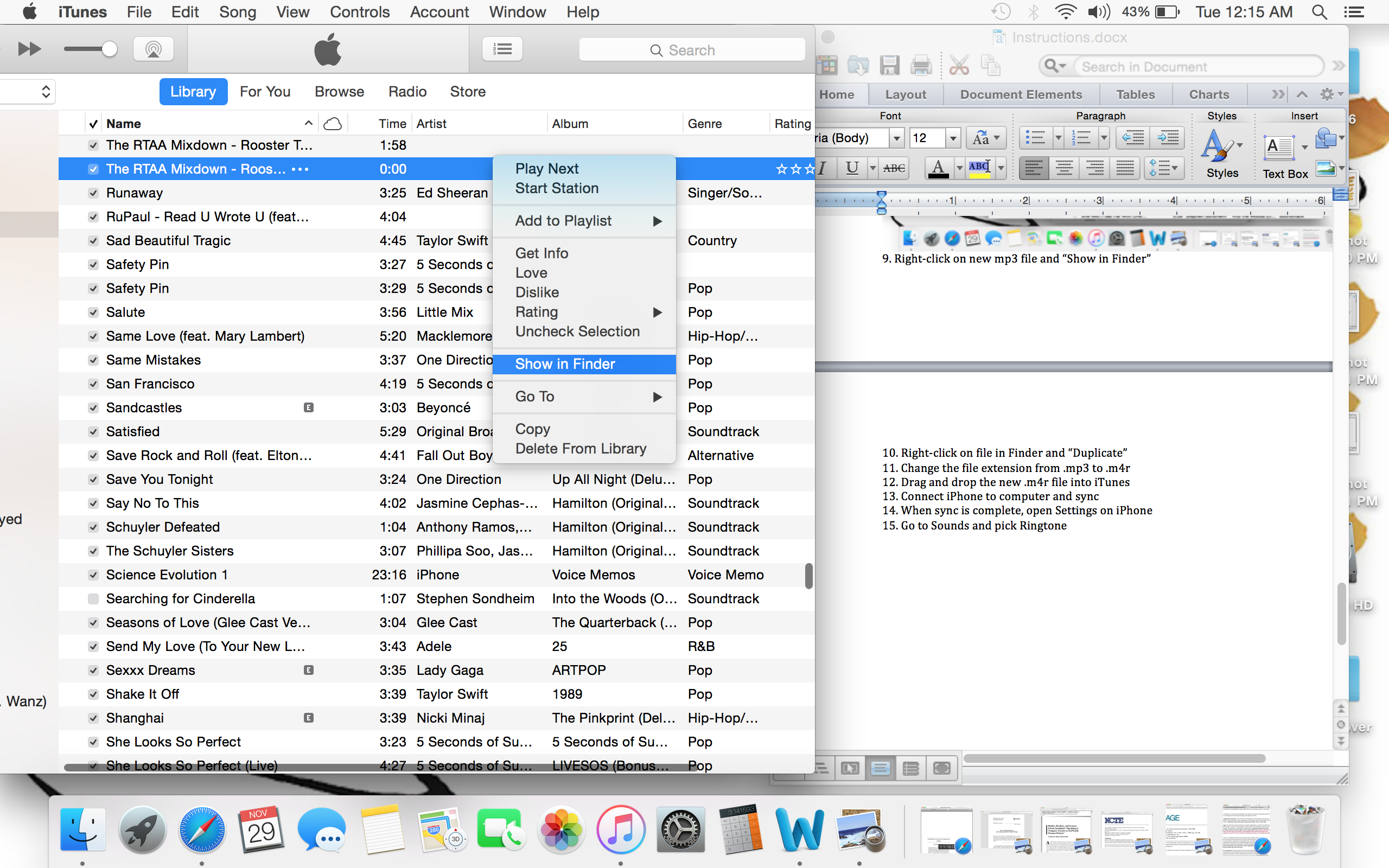Skip forward with the fast-forward button
This screenshot has width=1389, height=868.
coord(29,49)
